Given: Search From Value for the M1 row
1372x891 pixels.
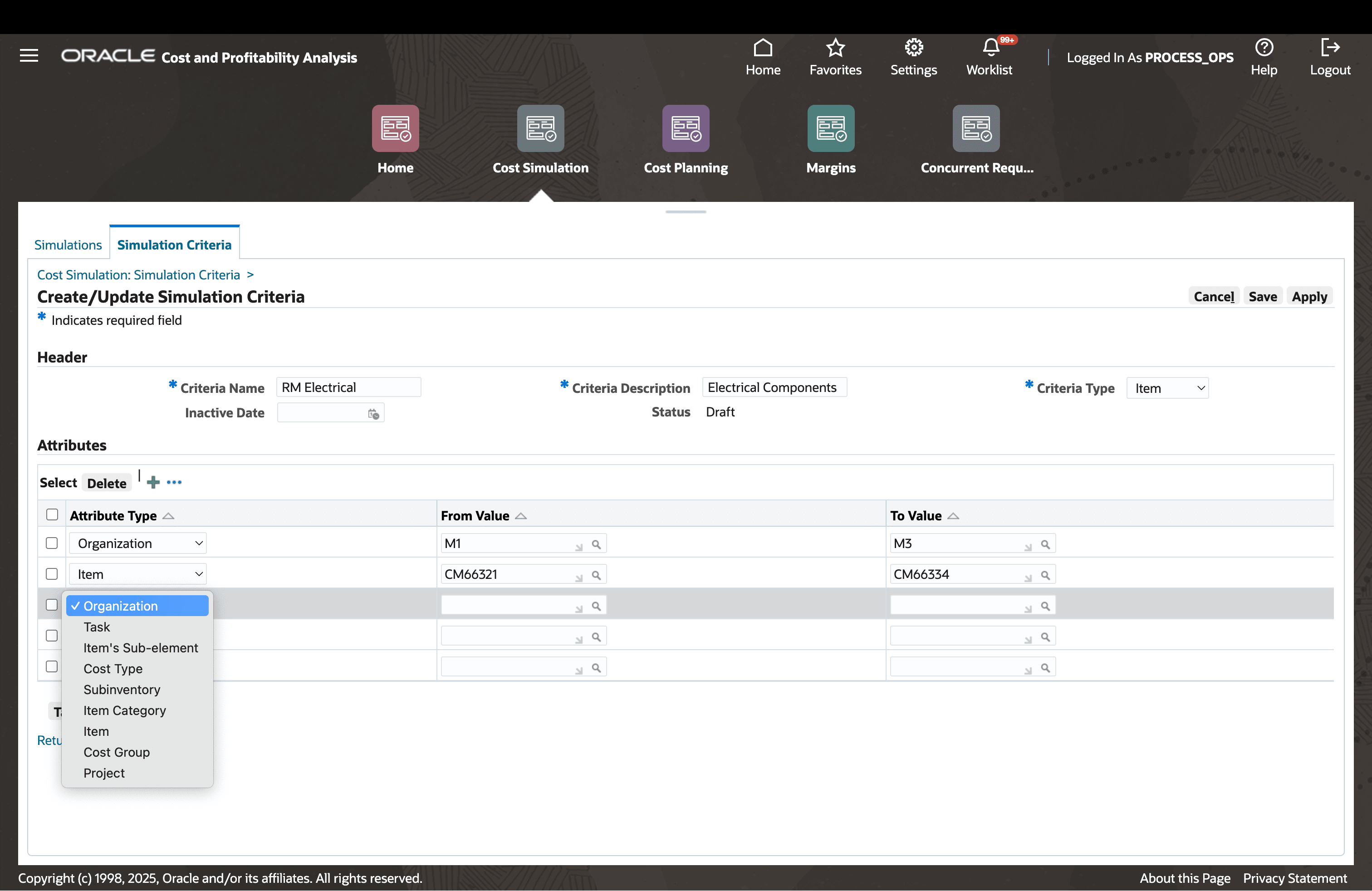Looking at the screenshot, I should click(597, 543).
